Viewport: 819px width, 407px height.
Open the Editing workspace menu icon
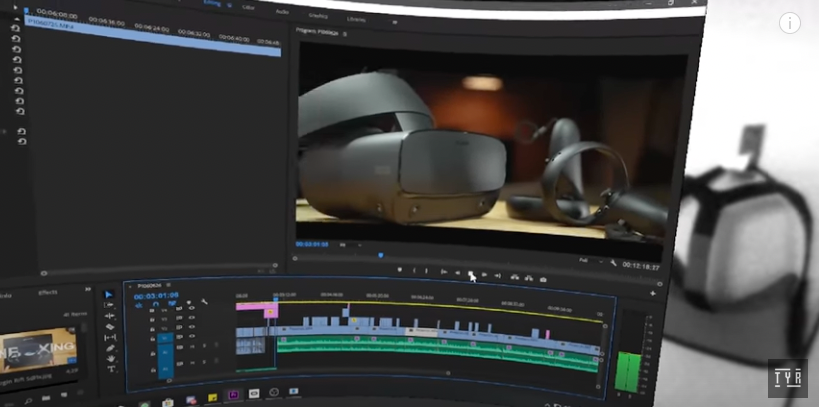pyautogui.click(x=229, y=5)
